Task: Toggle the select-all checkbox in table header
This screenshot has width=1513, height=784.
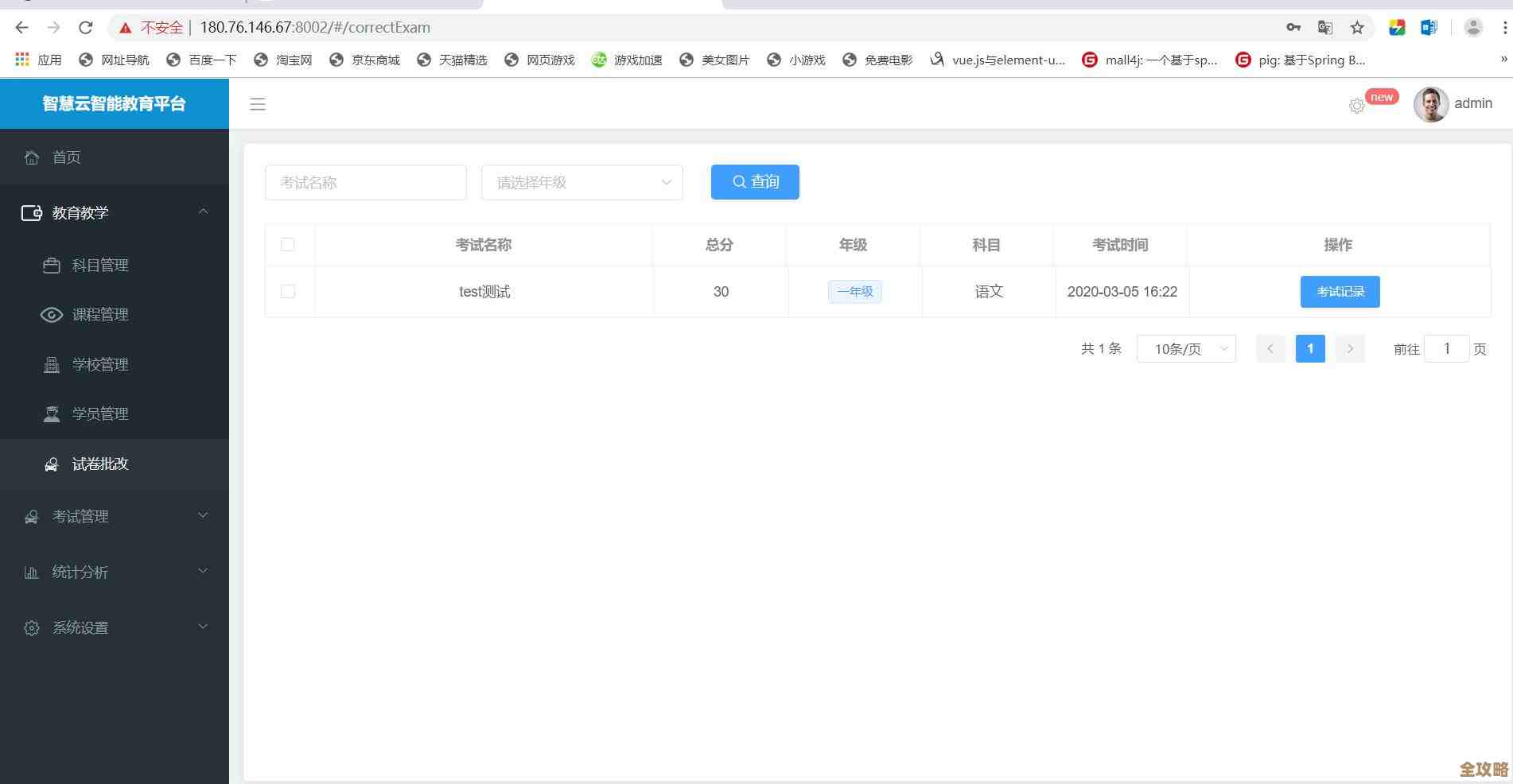Action: coord(288,245)
